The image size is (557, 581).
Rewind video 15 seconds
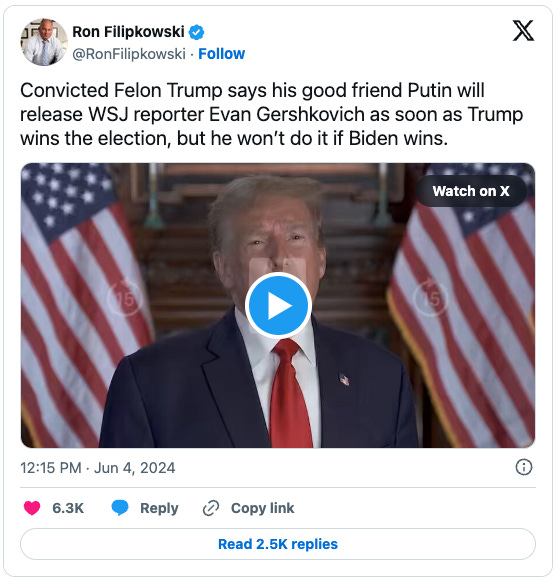click(x=125, y=298)
